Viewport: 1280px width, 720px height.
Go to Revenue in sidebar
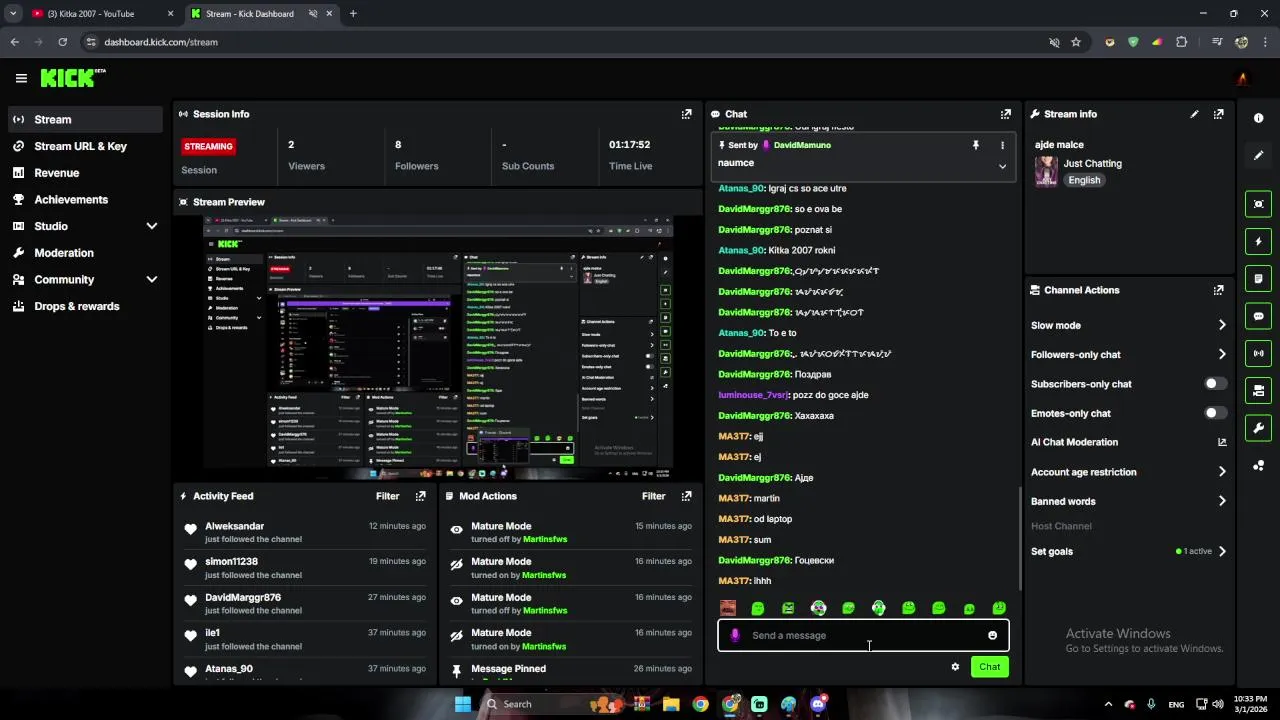pyautogui.click(x=85, y=173)
